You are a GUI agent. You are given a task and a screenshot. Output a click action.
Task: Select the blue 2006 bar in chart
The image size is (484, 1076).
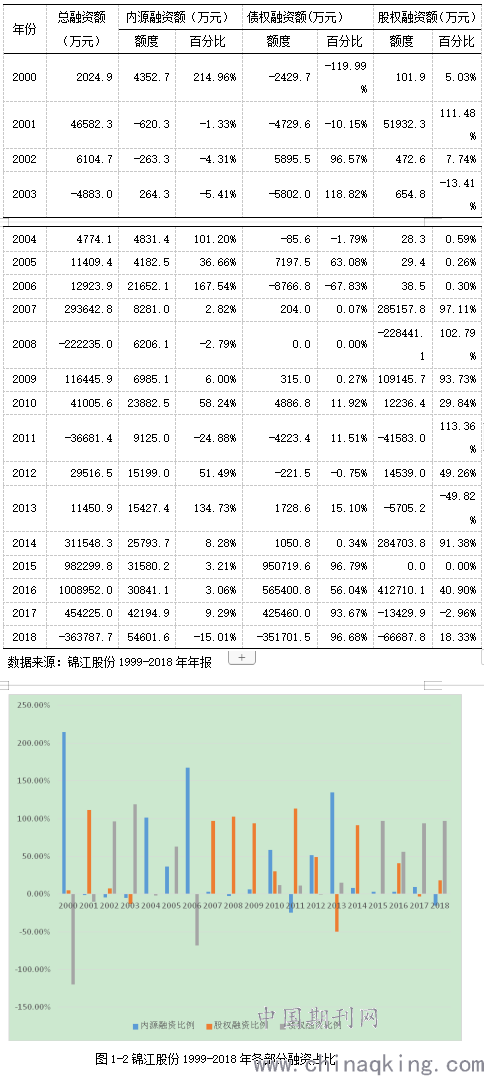click(x=188, y=830)
